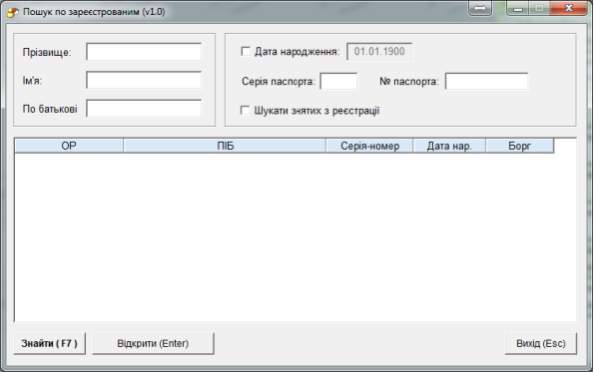The height and width of the screenshot is (372, 594).
Task: Click the maximize window button
Action: 539,8
